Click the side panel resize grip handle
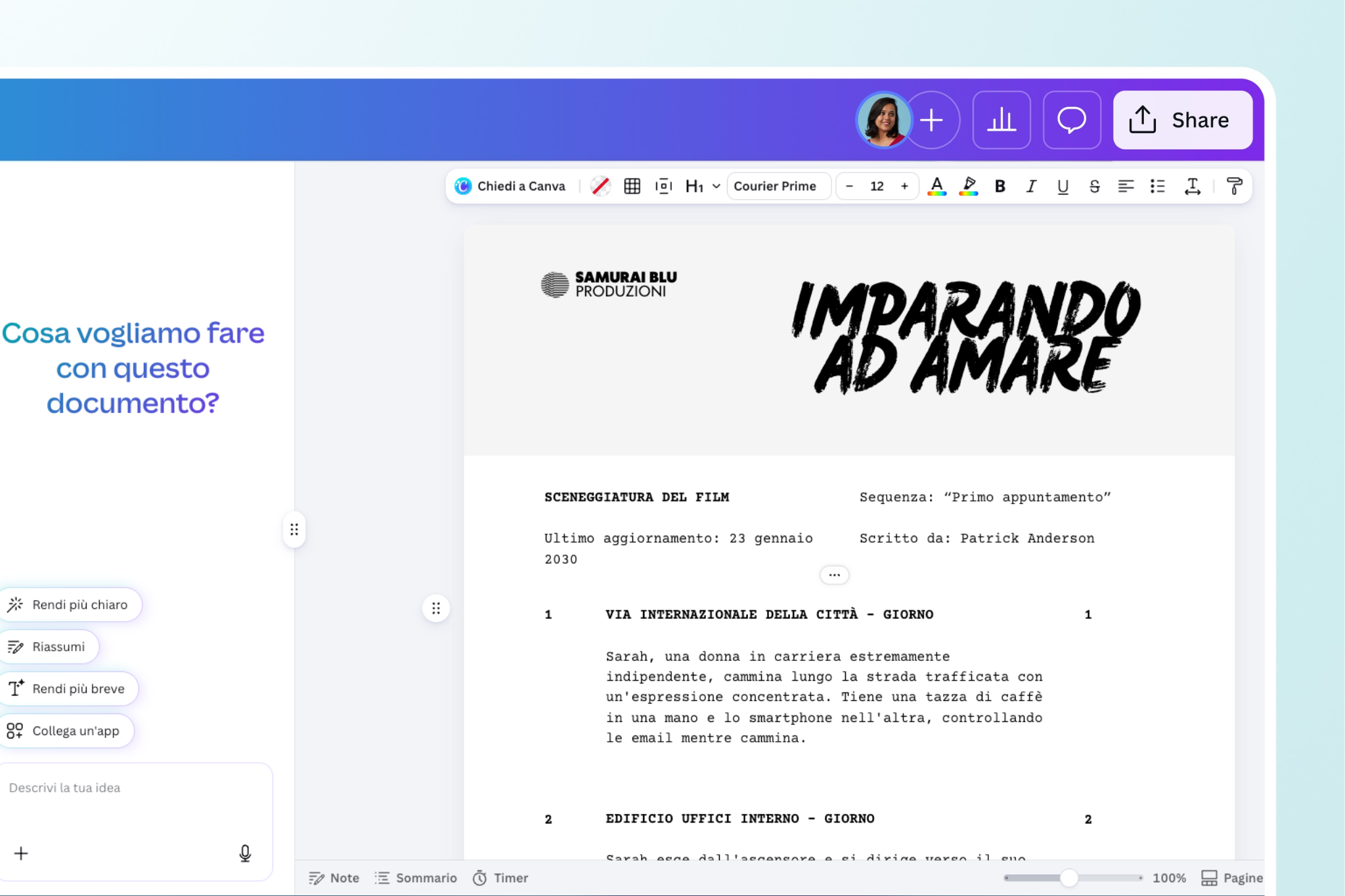The width and height of the screenshot is (1345, 896). pyautogui.click(x=294, y=529)
